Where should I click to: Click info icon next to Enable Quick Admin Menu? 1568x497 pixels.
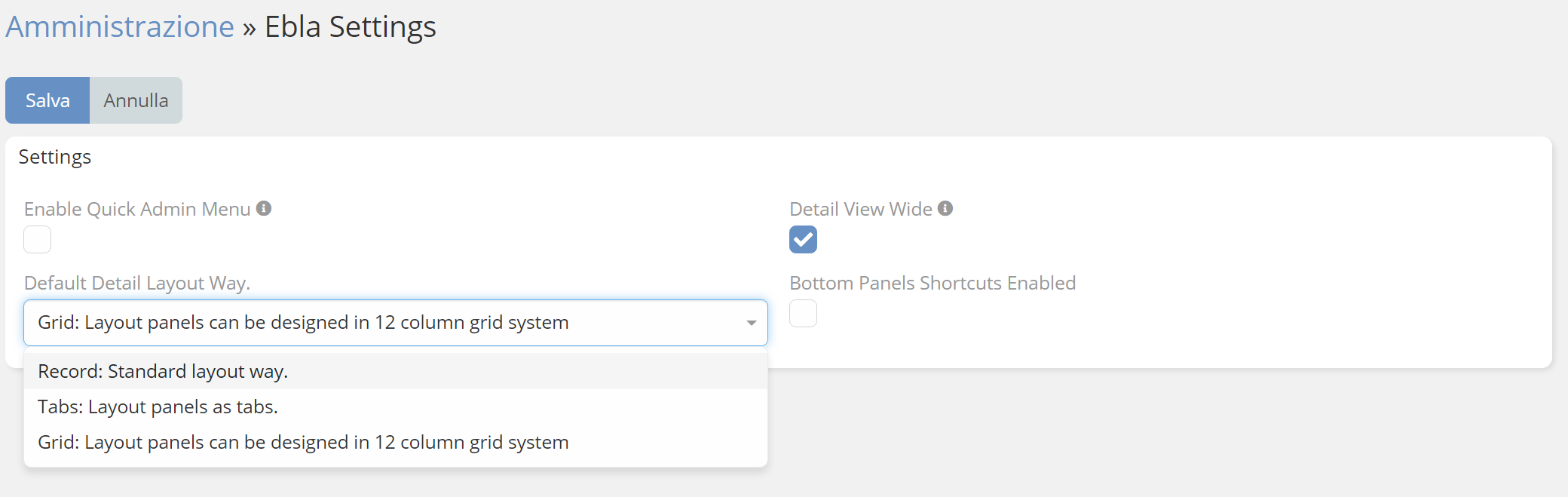(x=264, y=208)
